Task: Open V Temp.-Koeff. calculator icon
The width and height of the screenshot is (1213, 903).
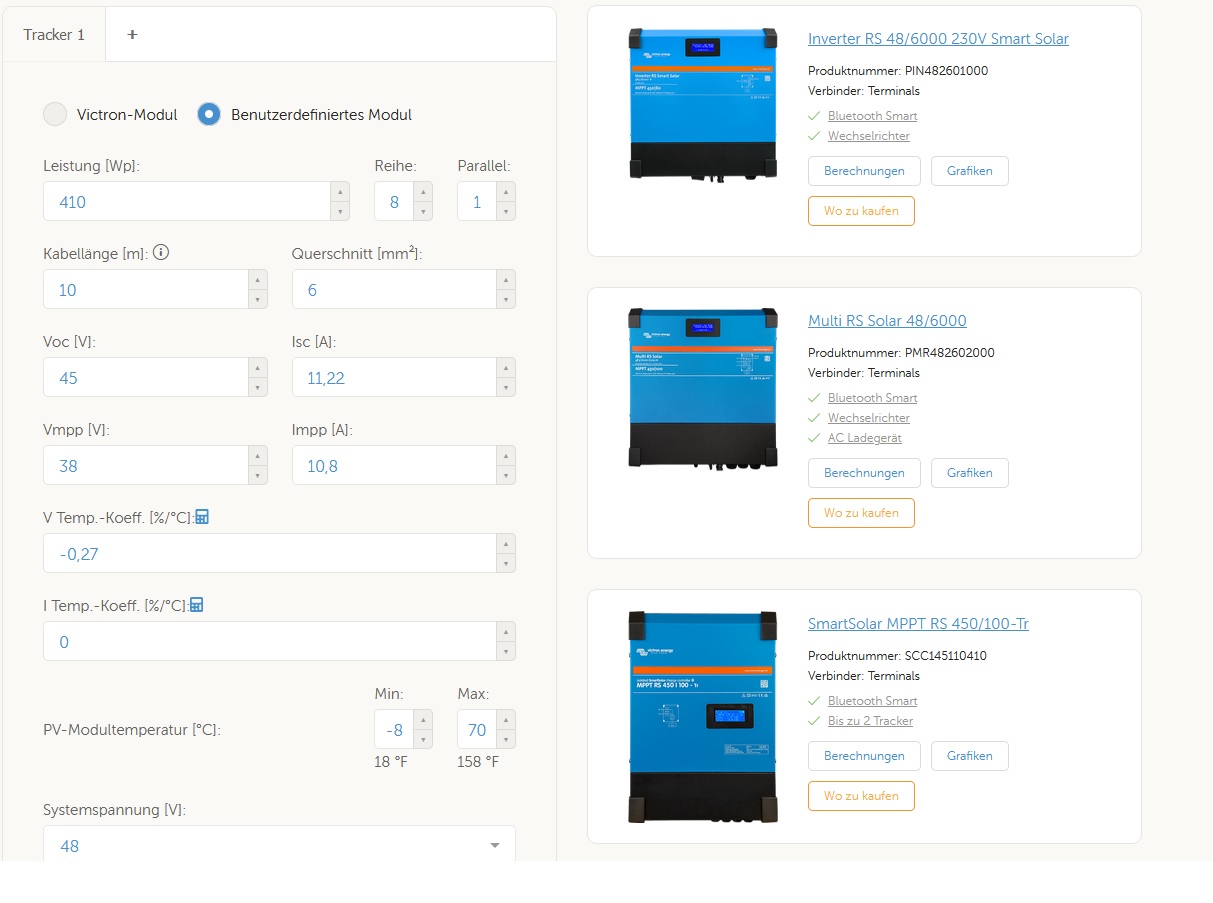Action: coord(202,517)
